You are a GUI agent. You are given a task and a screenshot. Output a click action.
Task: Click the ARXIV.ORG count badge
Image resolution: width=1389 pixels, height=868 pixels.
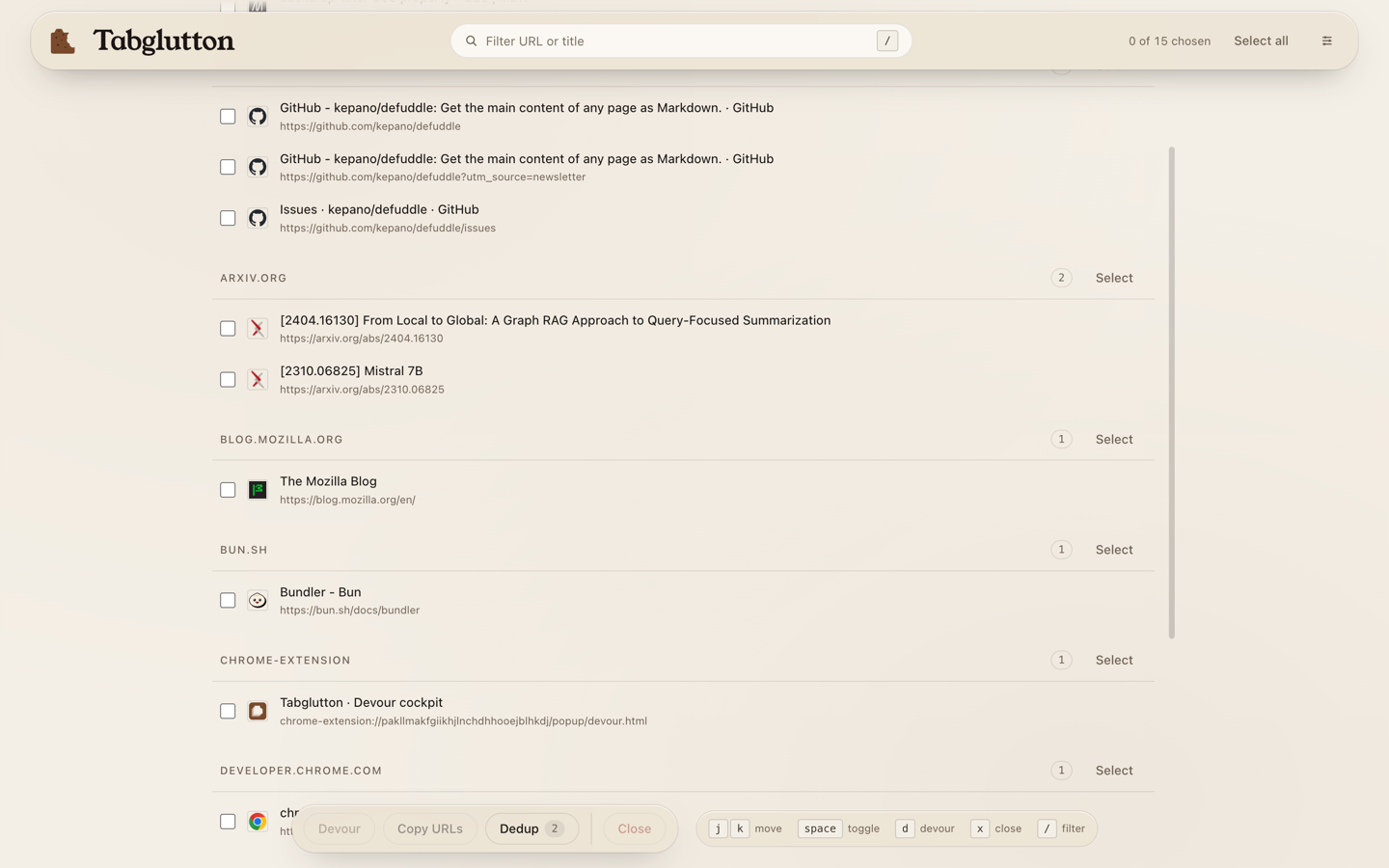click(x=1061, y=278)
